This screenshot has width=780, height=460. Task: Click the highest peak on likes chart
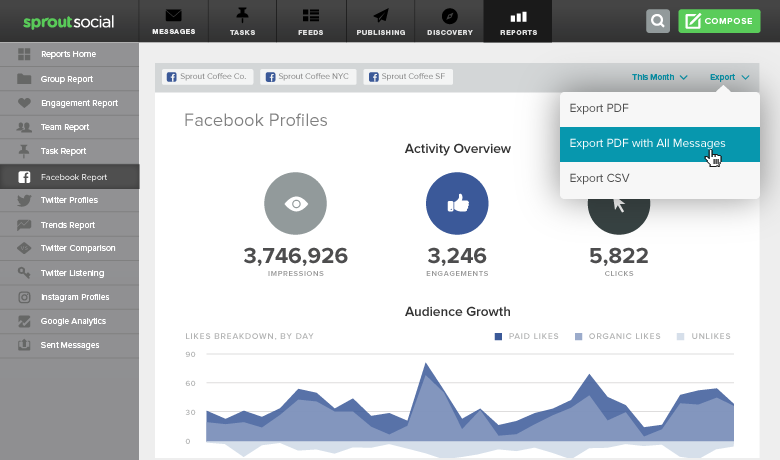click(x=426, y=364)
